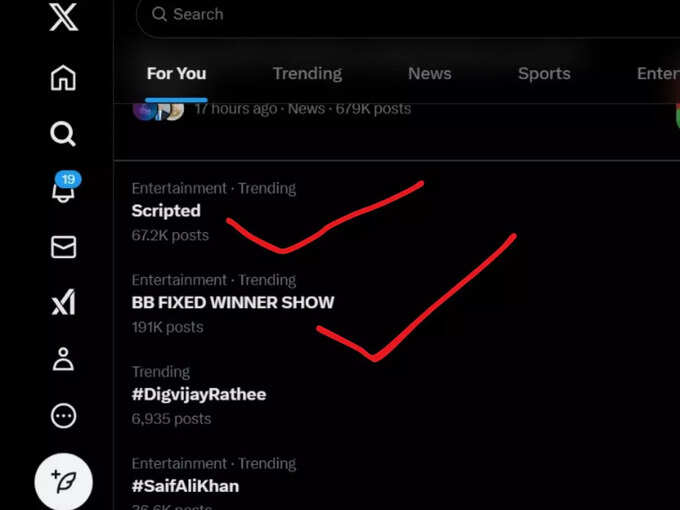The image size is (680, 510).
Task: Open Grok xI icon in sidebar
Action: pos(63,302)
